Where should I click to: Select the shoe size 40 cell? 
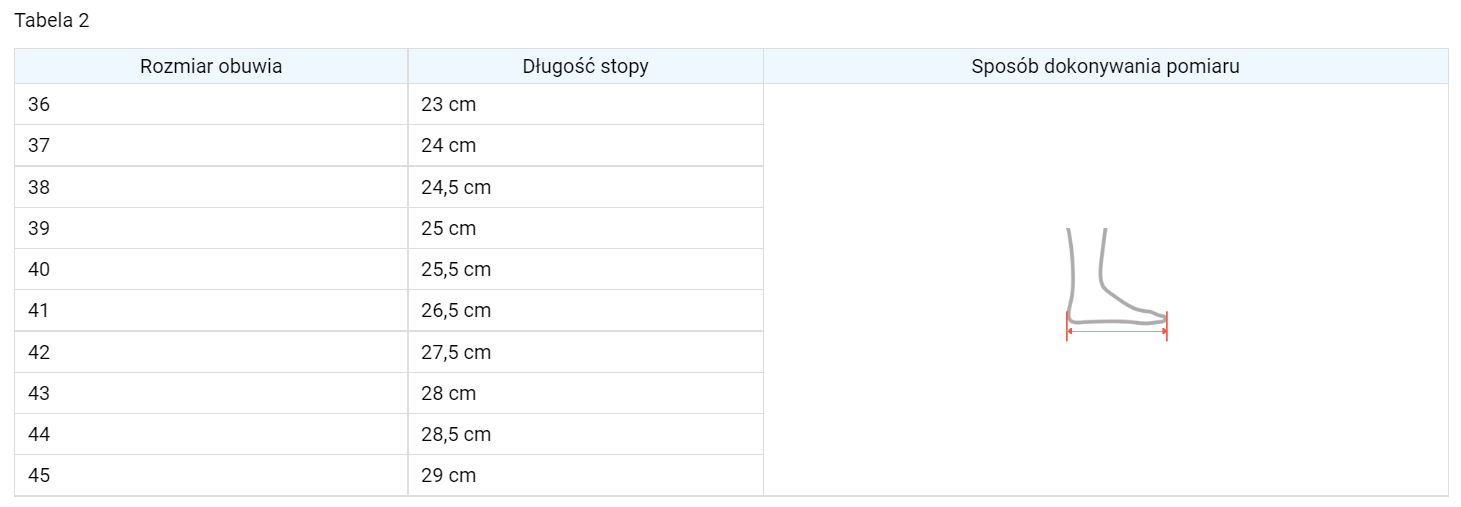pyautogui.click(x=39, y=270)
